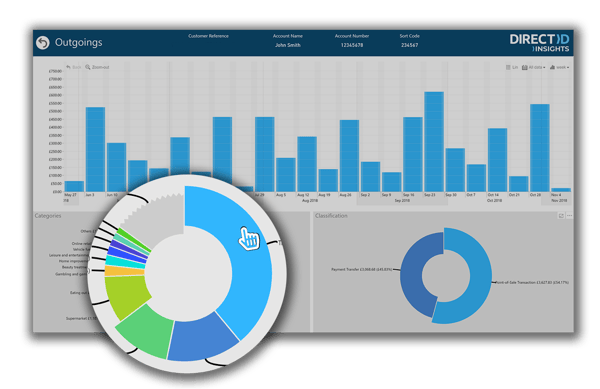The image size is (600, 389).
Task: Click the Outgoings page title
Action: [x=78, y=42]
